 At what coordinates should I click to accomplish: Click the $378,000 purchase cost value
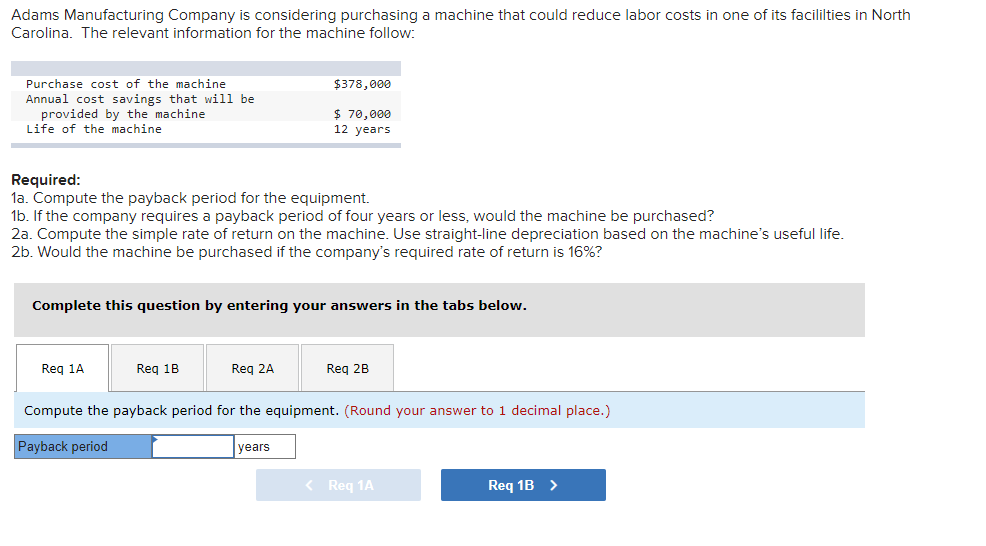coord(362,84)
